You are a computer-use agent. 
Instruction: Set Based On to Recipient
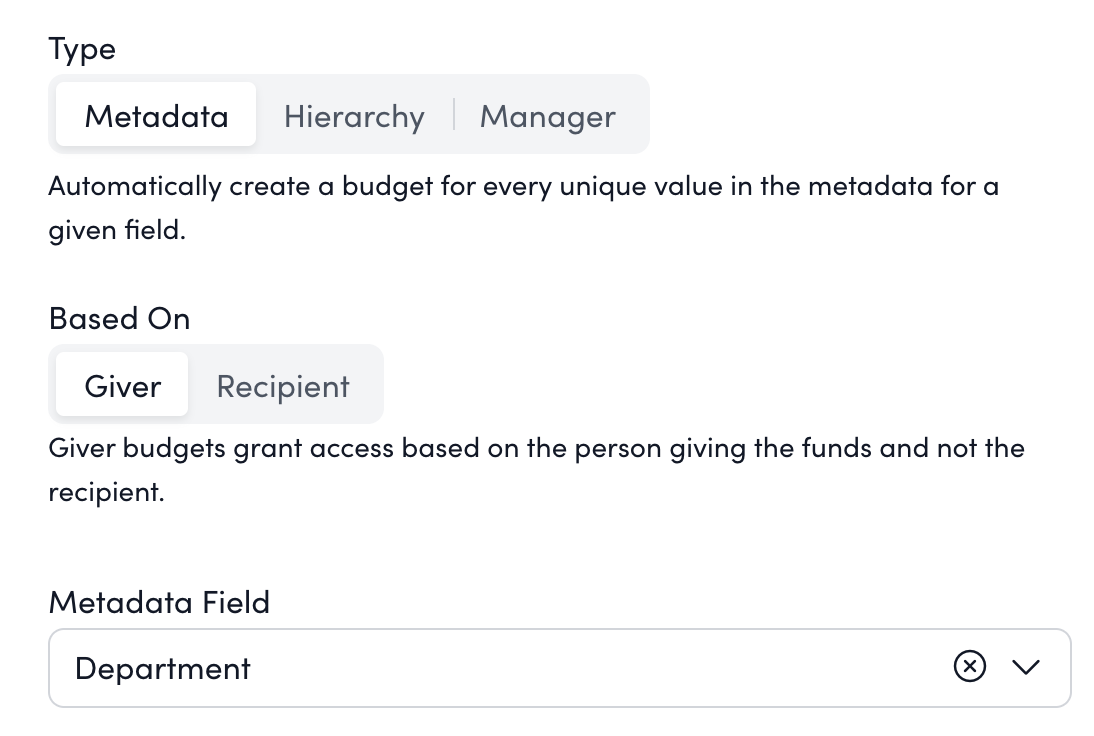pyautogui.click(x=283, y=386)
